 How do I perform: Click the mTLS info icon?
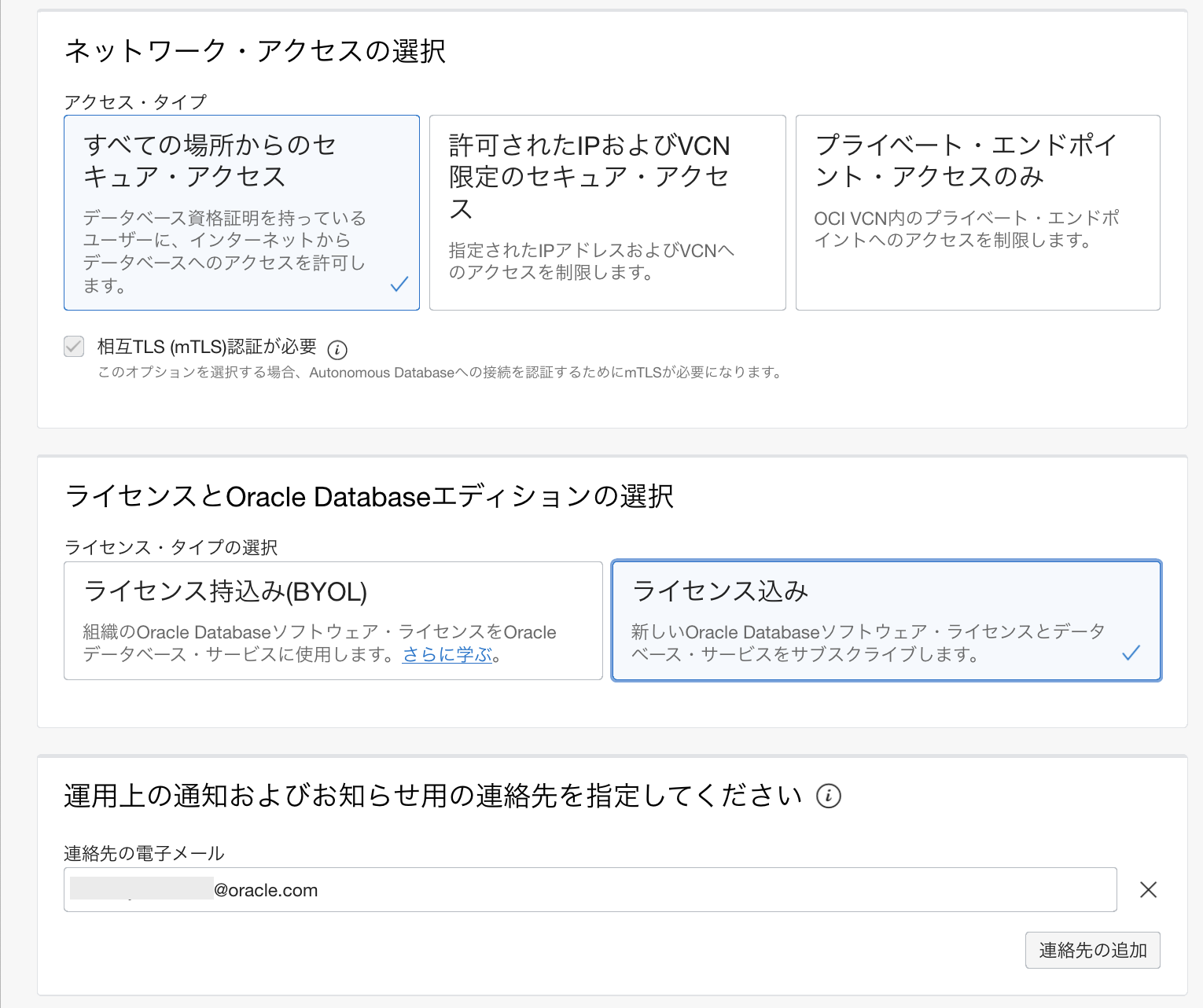pyautogui.click(x=338, y=348)
